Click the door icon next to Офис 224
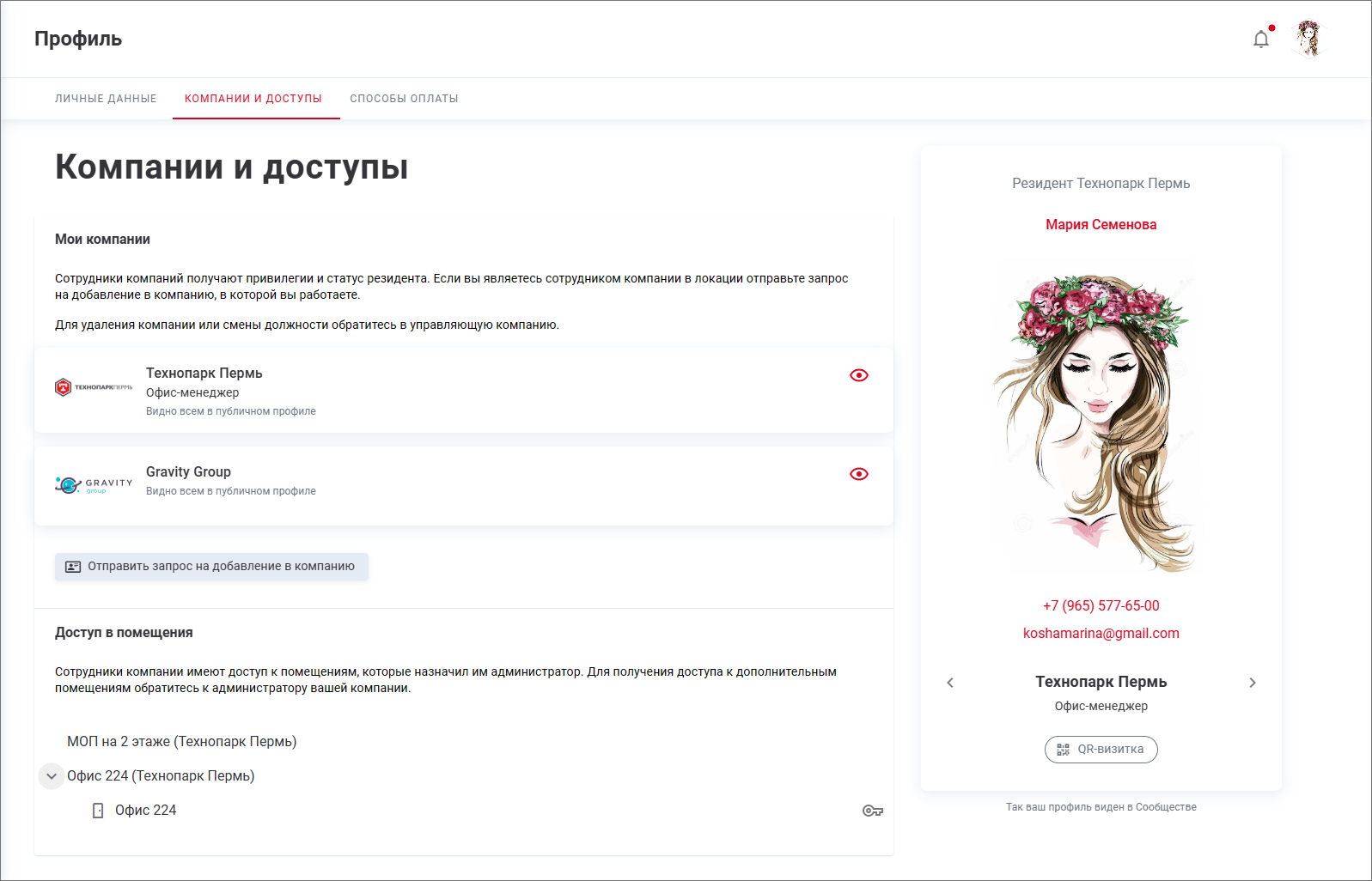Screen dimensions: 1372x881 click(98, 811)
